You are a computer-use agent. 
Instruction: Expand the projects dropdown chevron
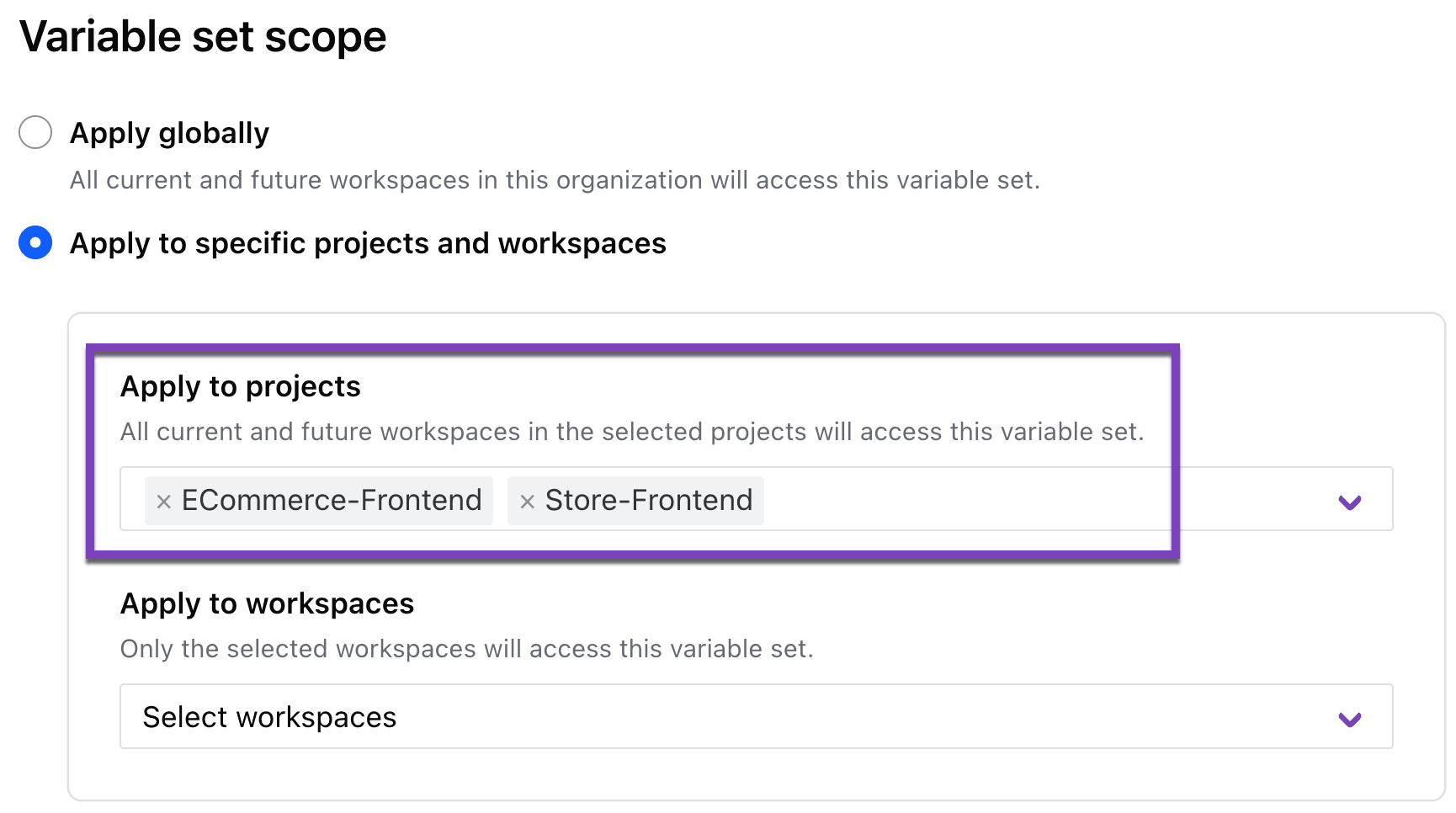[1349, 502]
